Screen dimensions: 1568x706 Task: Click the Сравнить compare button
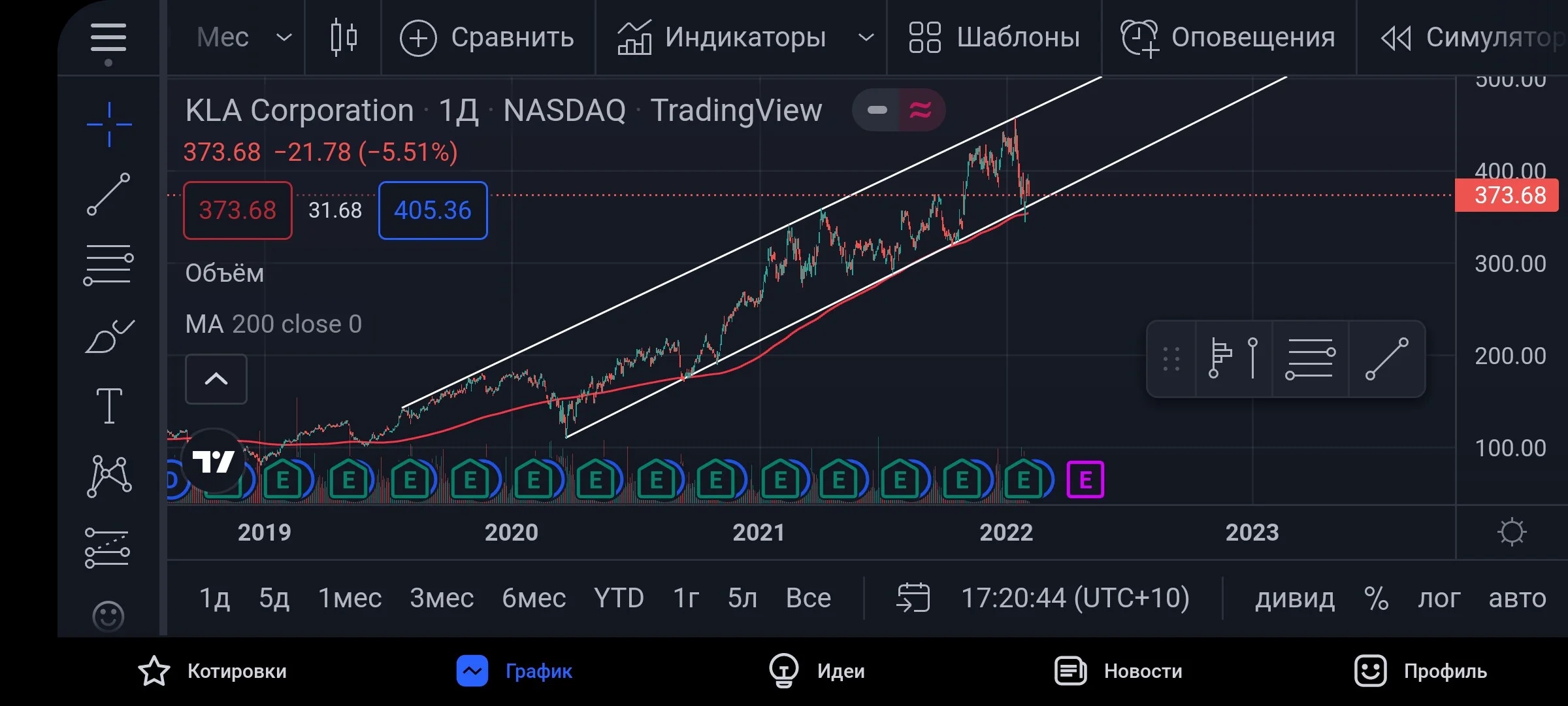coord(487,37)
